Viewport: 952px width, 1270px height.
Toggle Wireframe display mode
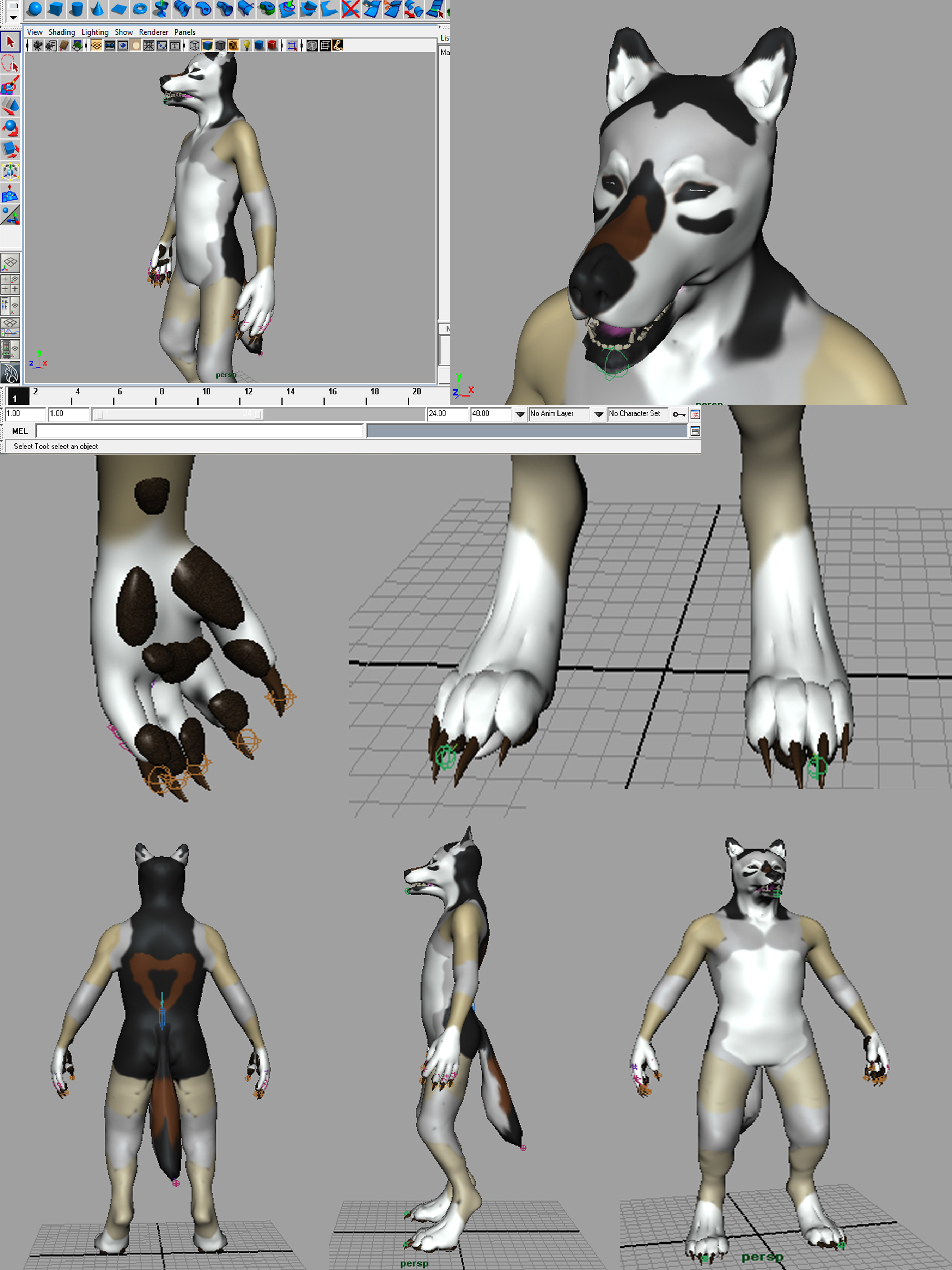point(195,46)
